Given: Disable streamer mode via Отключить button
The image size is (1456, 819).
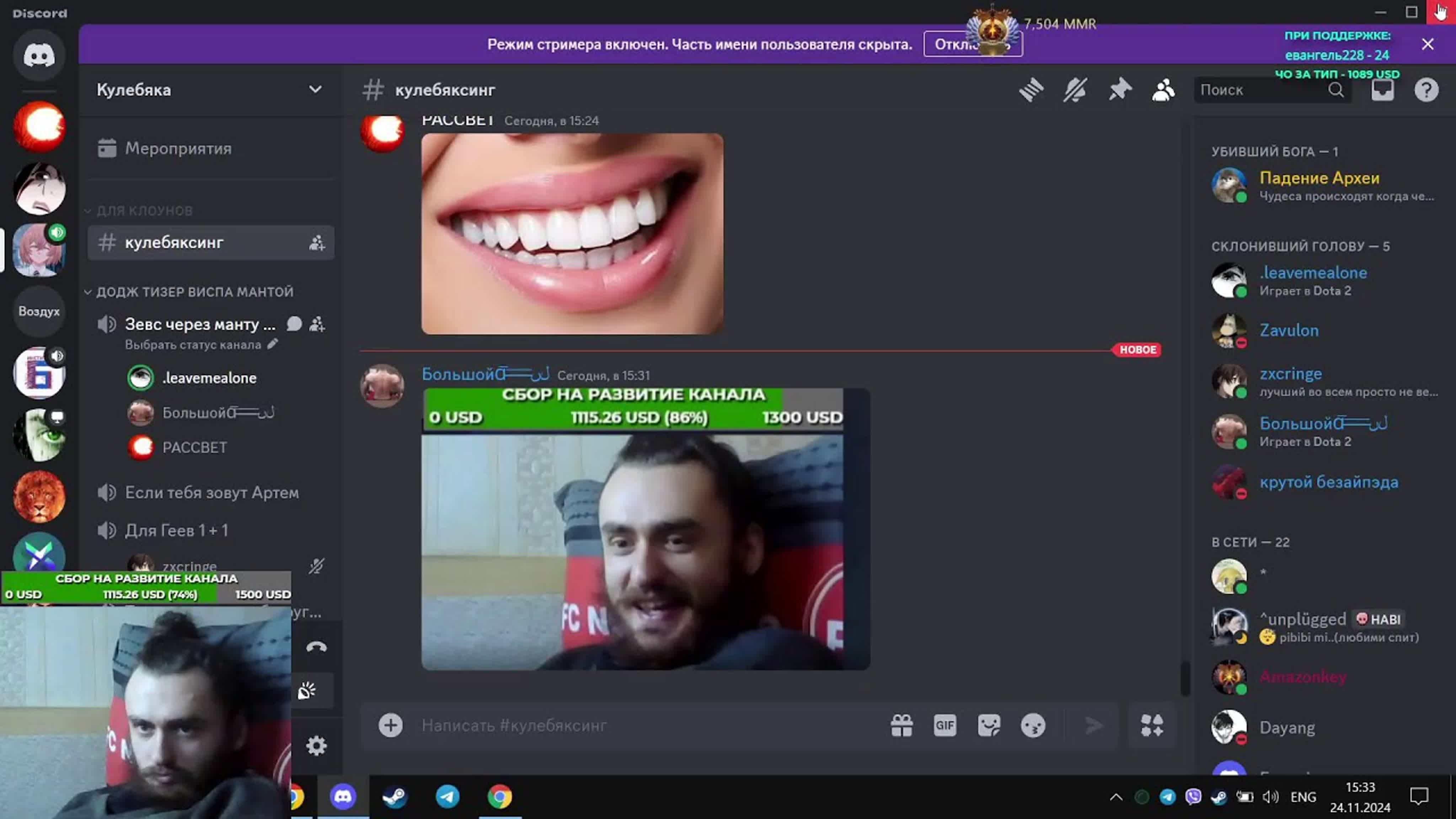Looking at the screenshot, I should coord(973,44).
